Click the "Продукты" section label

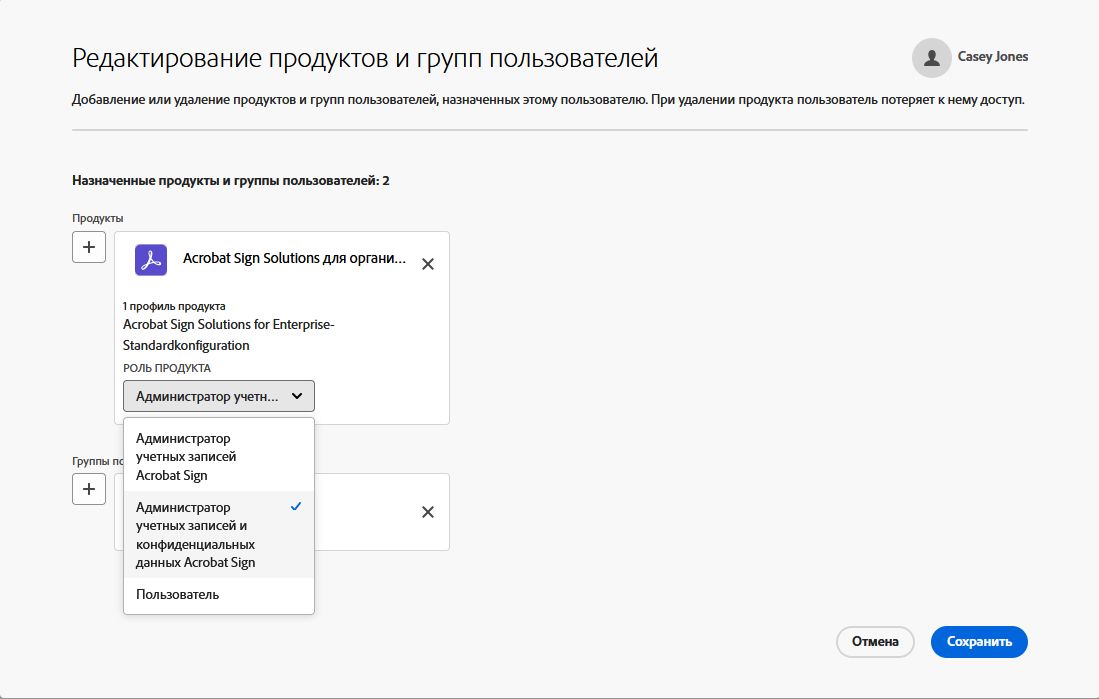97,218
